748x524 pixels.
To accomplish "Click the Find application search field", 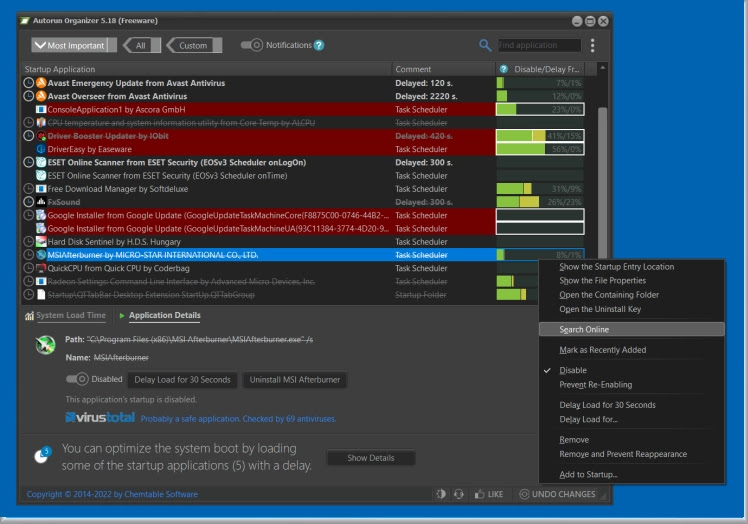I will [539, 45].
